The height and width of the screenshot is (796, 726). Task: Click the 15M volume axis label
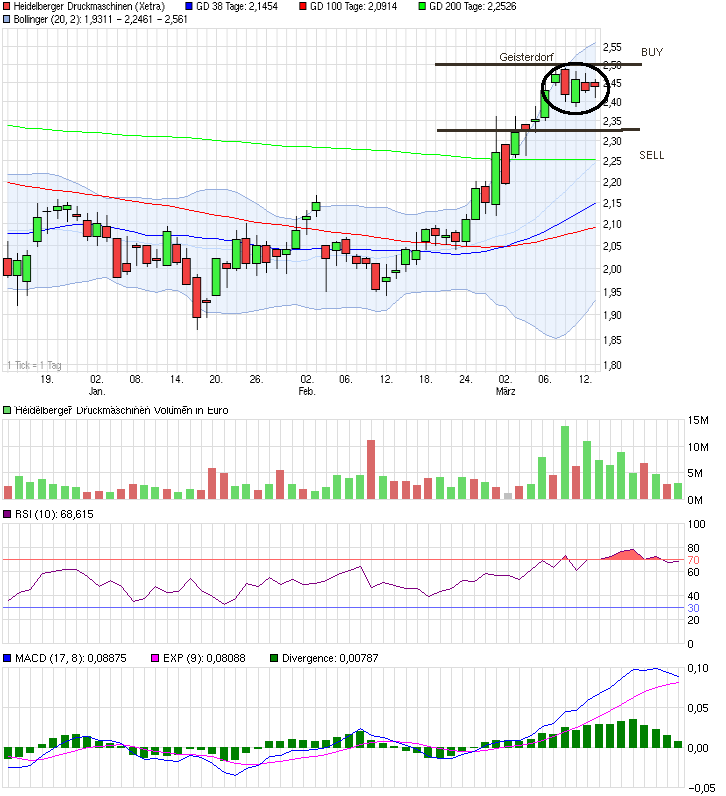[698, 420]
